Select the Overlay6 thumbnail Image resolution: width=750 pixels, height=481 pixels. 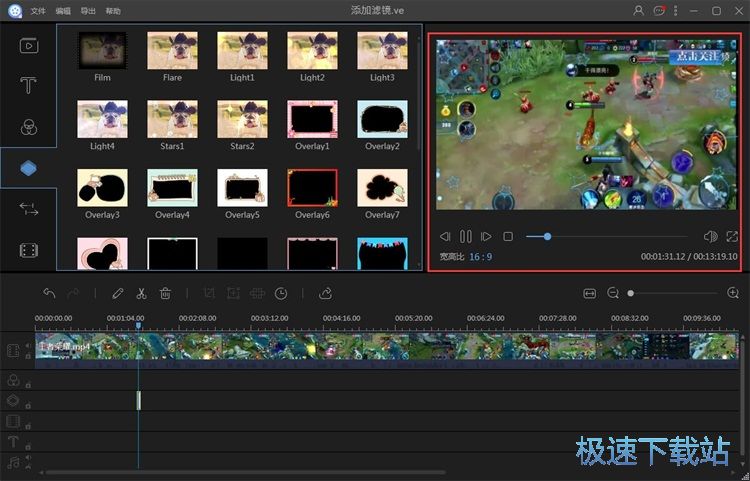312,187
